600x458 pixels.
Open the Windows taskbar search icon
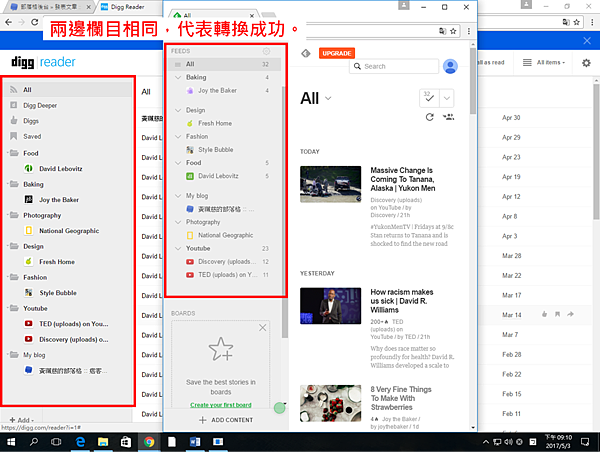(34, 442)
